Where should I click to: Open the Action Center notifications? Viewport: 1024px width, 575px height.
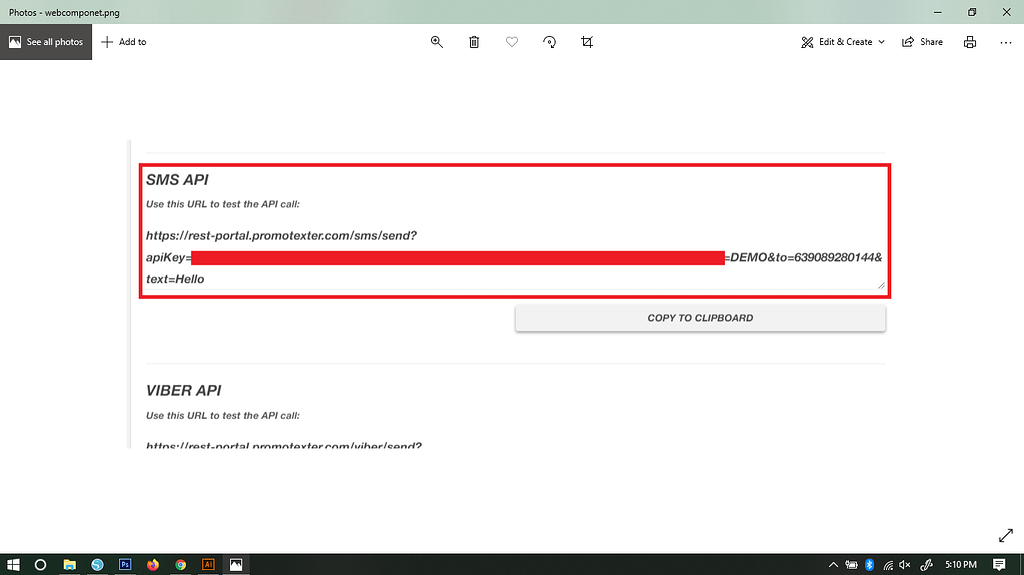pyautogui.click(x=999, y=565)
